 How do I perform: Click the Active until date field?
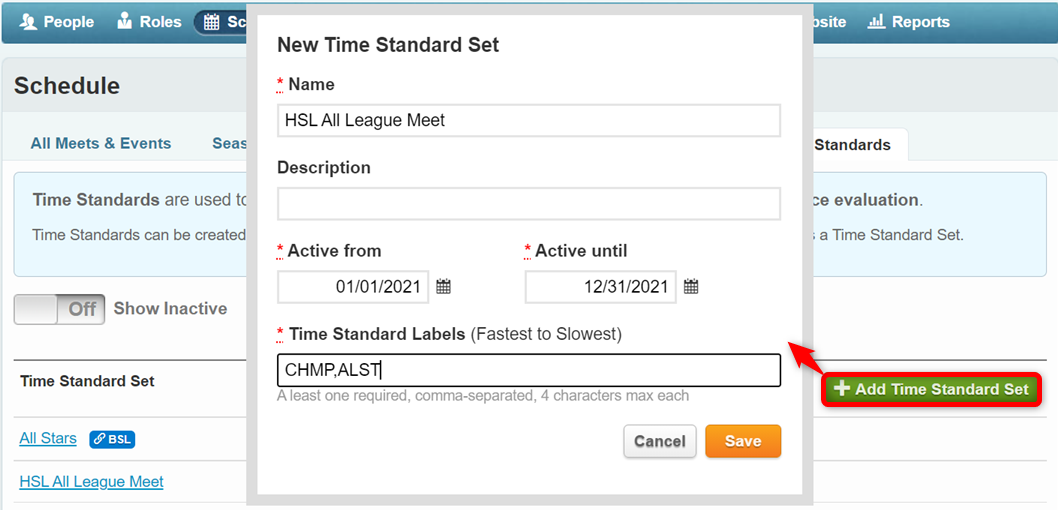point(601,287)
